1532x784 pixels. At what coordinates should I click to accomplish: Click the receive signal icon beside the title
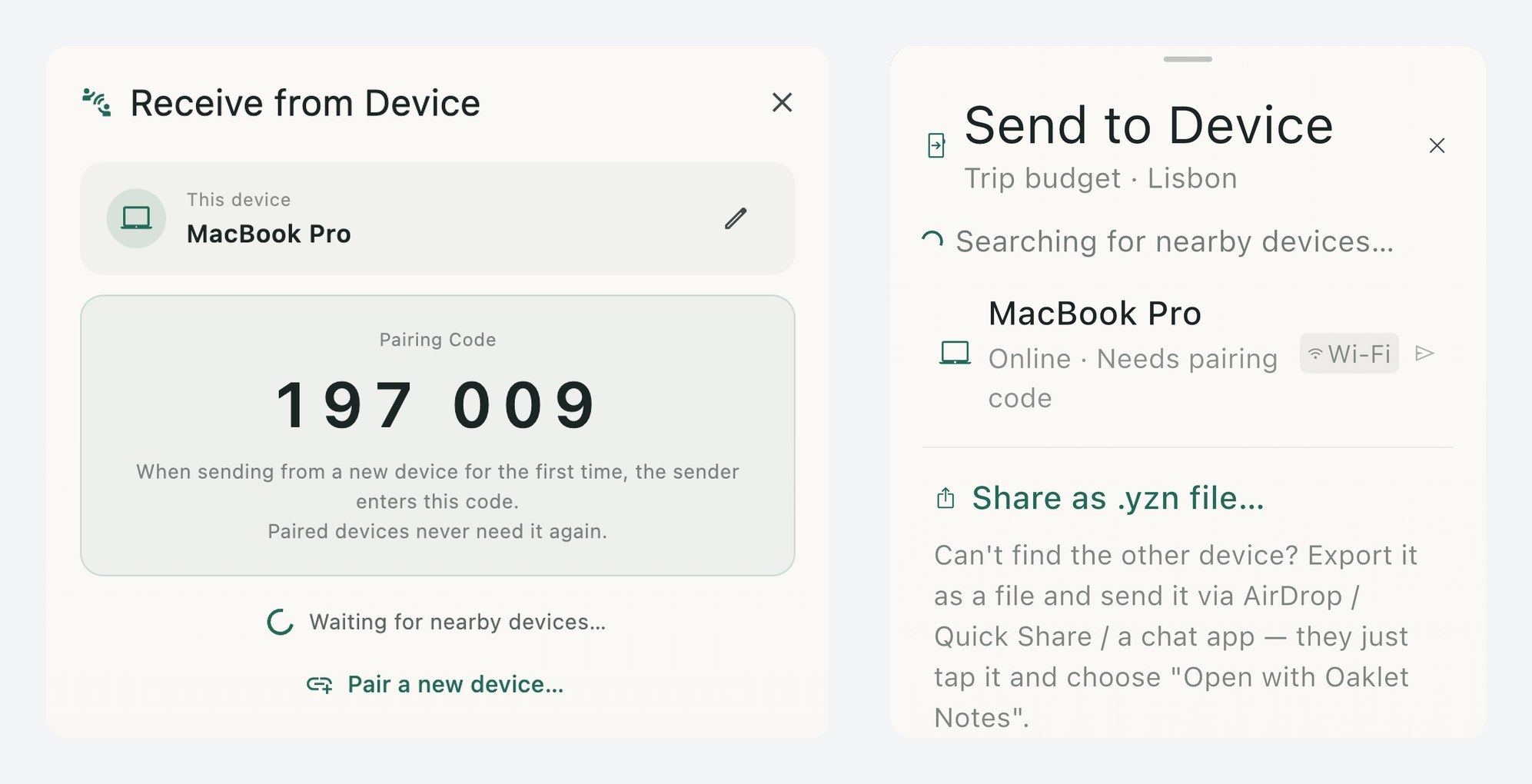point(97,103)
